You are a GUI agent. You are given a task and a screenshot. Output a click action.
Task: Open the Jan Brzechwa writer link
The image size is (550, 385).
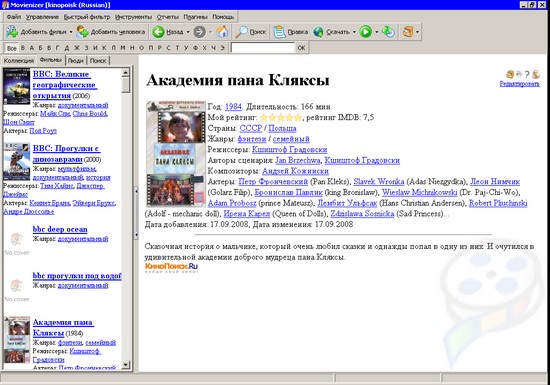[298, 160]
